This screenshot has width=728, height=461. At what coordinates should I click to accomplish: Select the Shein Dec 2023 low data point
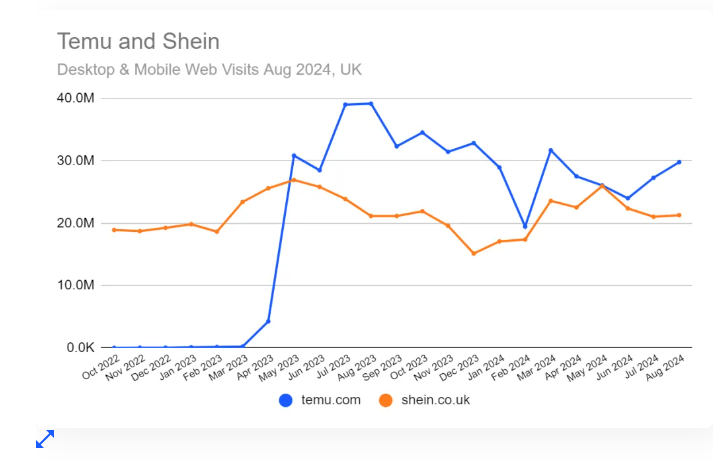click(x=474, y=253)
